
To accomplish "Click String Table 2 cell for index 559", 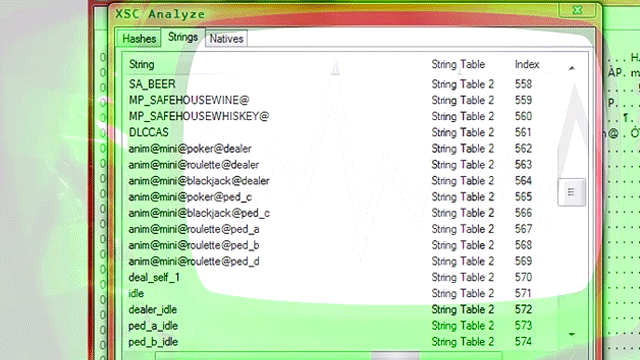I will click(462, 100).
